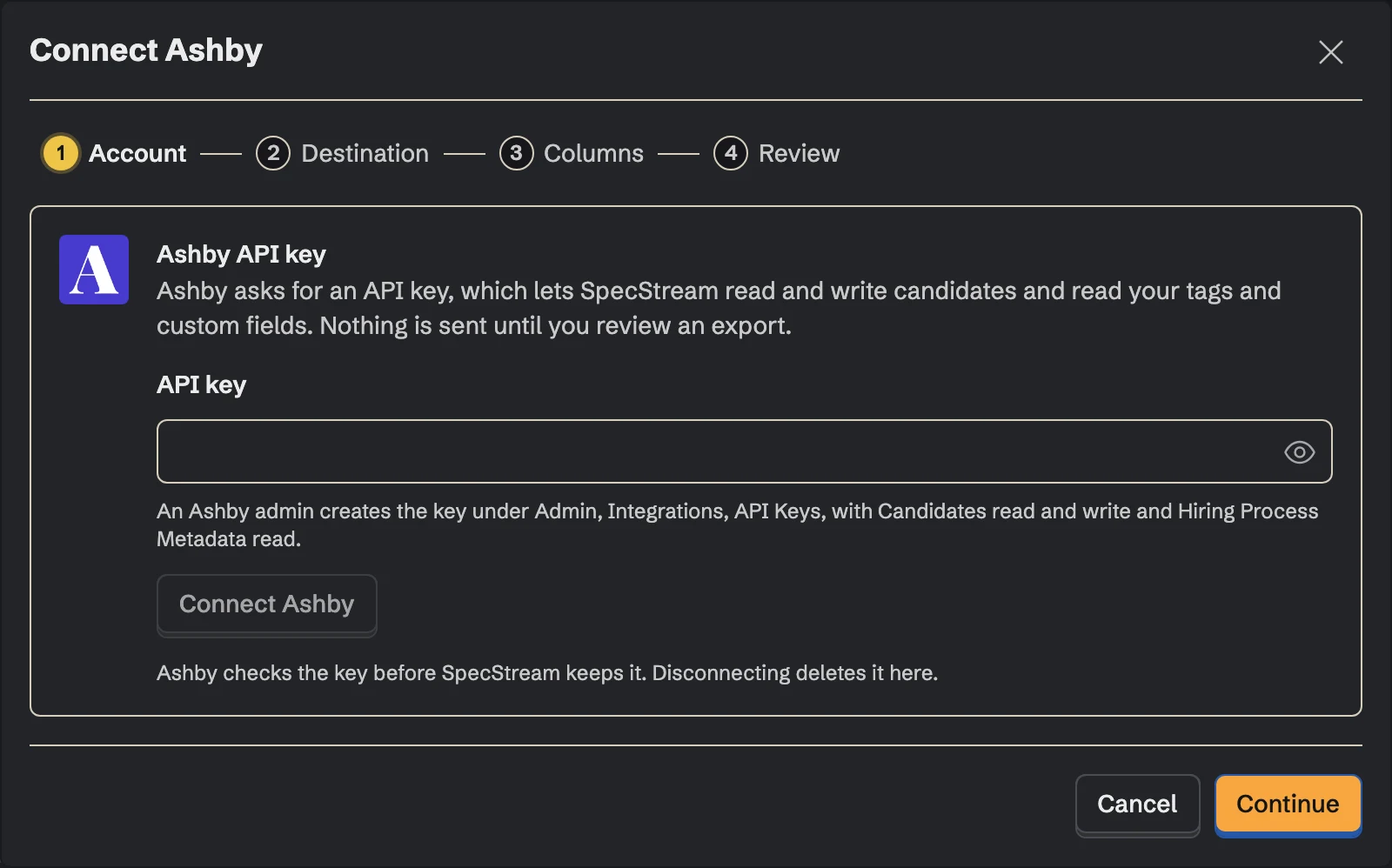The width and height of the screenshot is (1392, 868).
Task: Click step number 4 circle
Action: (x=731, y=153)
